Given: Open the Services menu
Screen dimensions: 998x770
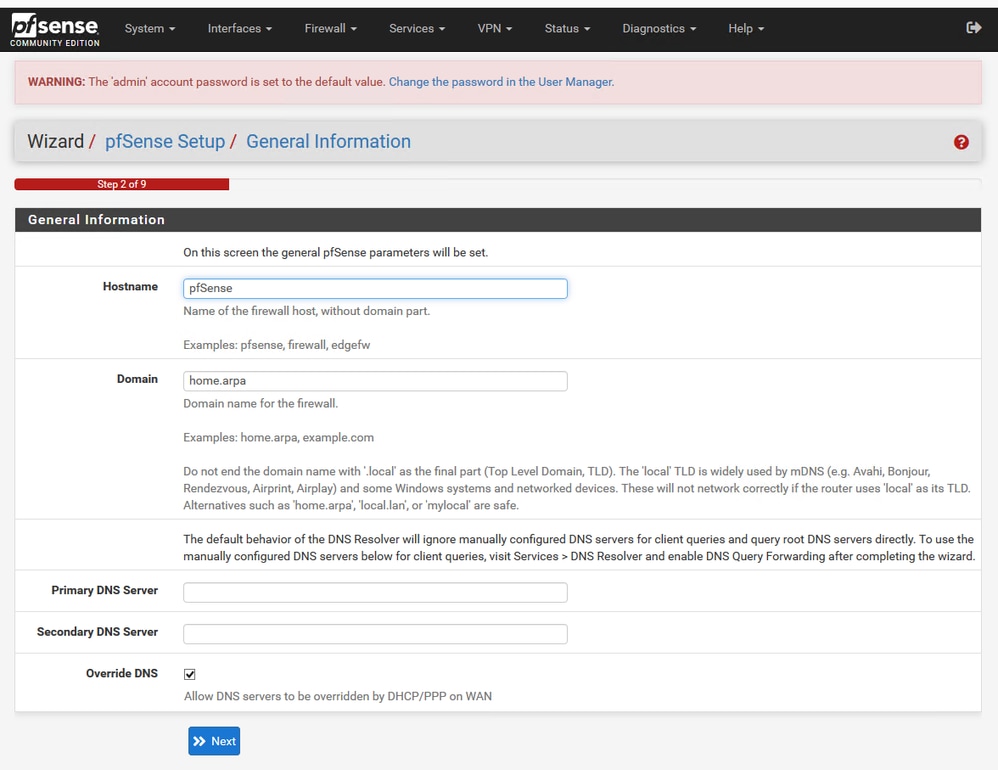Looking at the screenshot, I should tap(417, 29).
